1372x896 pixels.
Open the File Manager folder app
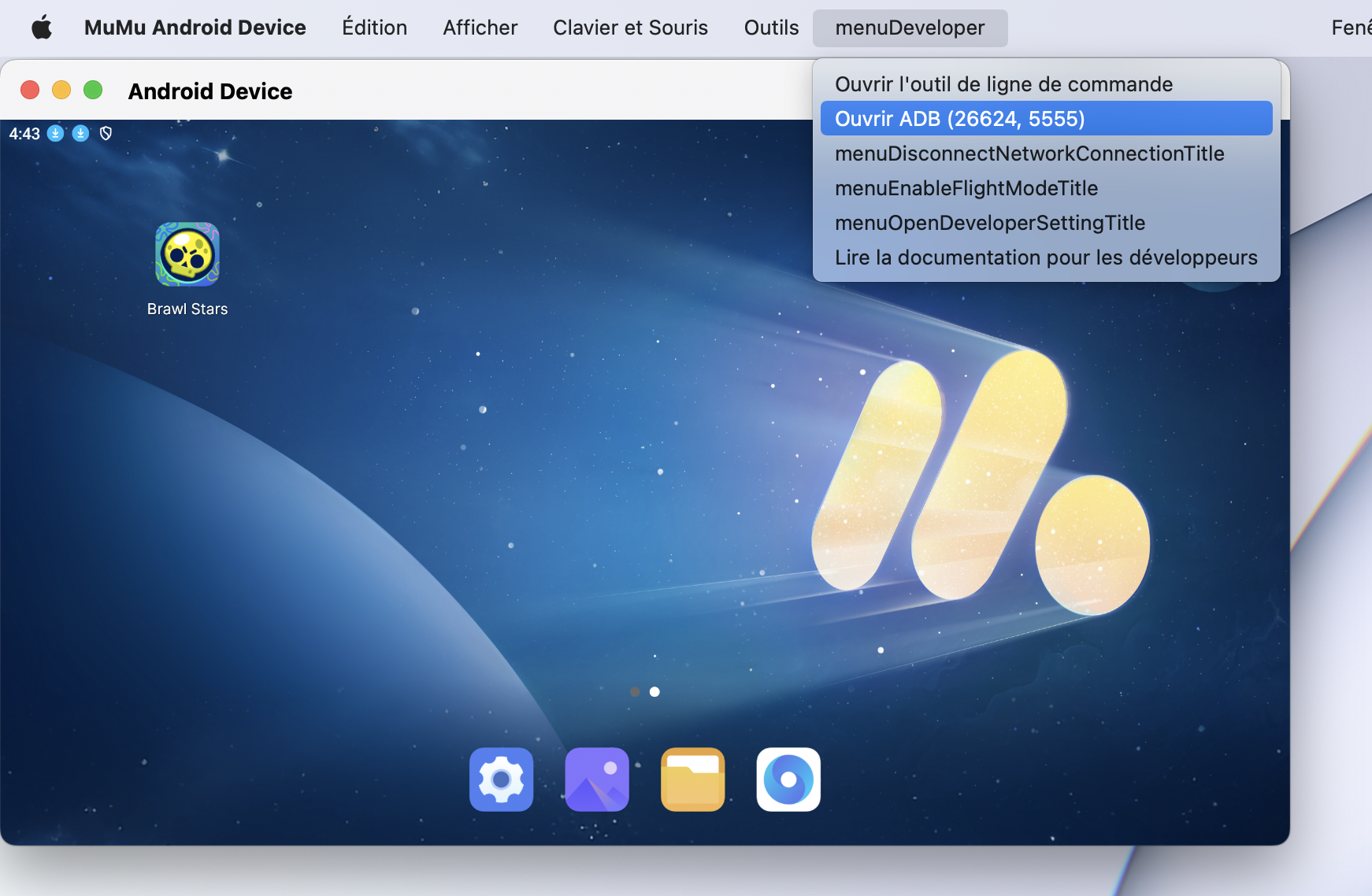pyautogui.click(x=692, y=779)
